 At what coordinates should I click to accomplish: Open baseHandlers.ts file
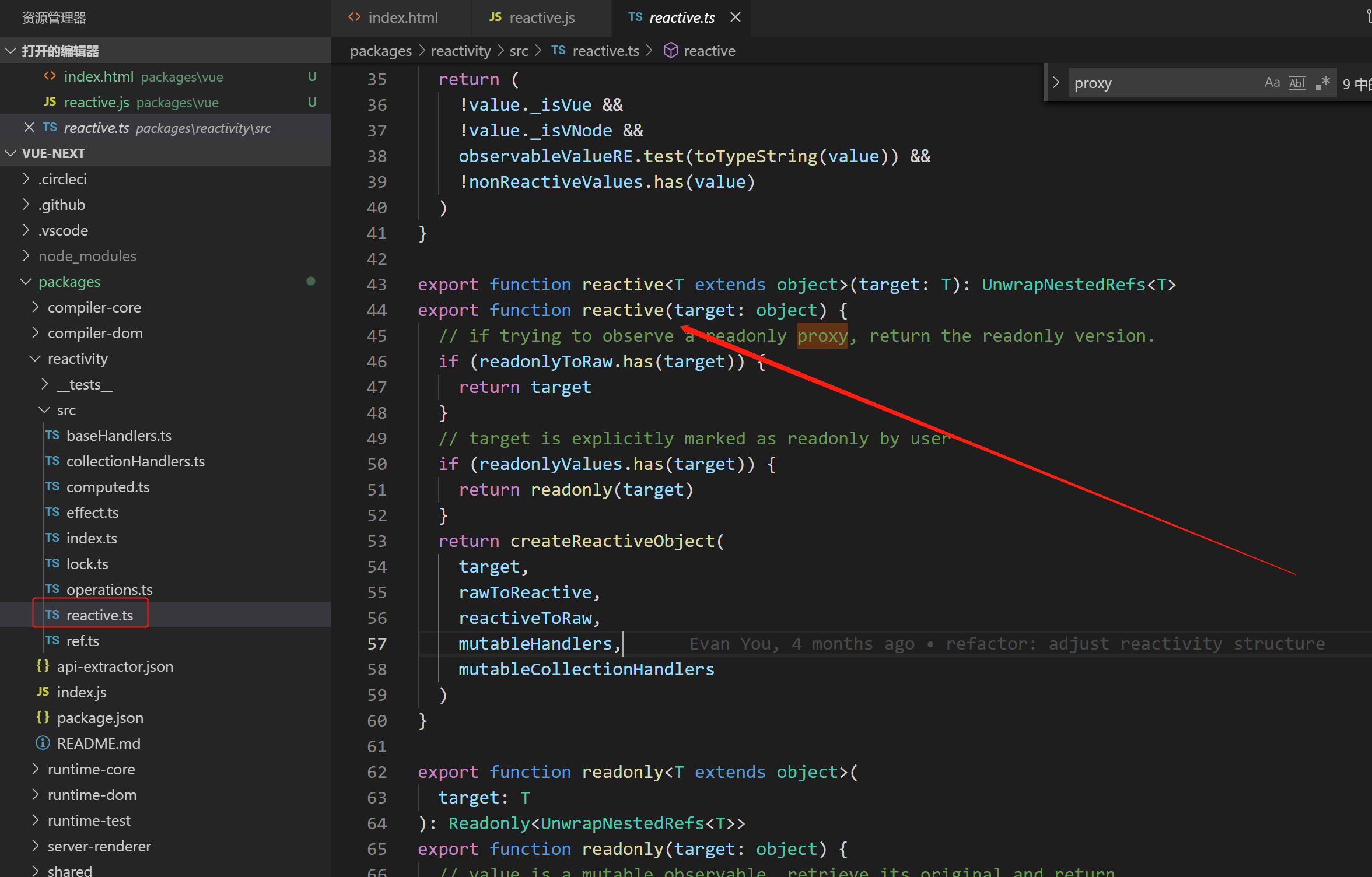point(166,436)
